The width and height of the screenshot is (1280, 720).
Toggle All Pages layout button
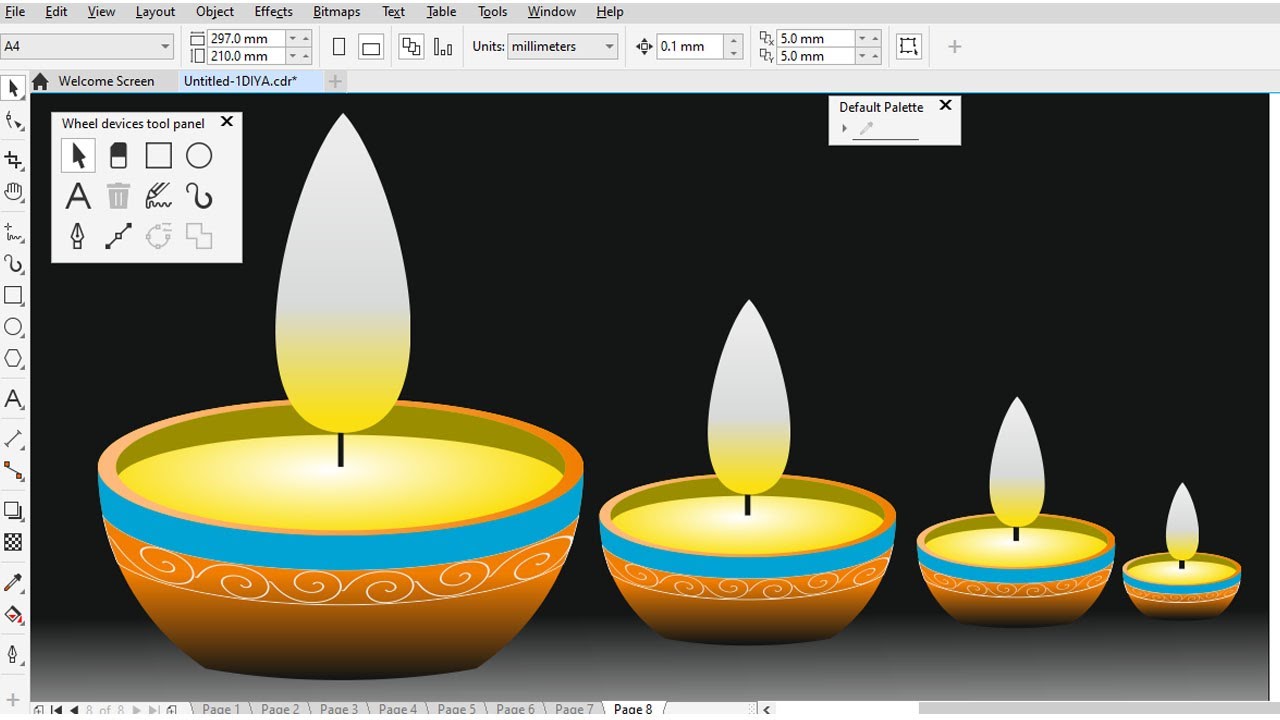(411, 47)
